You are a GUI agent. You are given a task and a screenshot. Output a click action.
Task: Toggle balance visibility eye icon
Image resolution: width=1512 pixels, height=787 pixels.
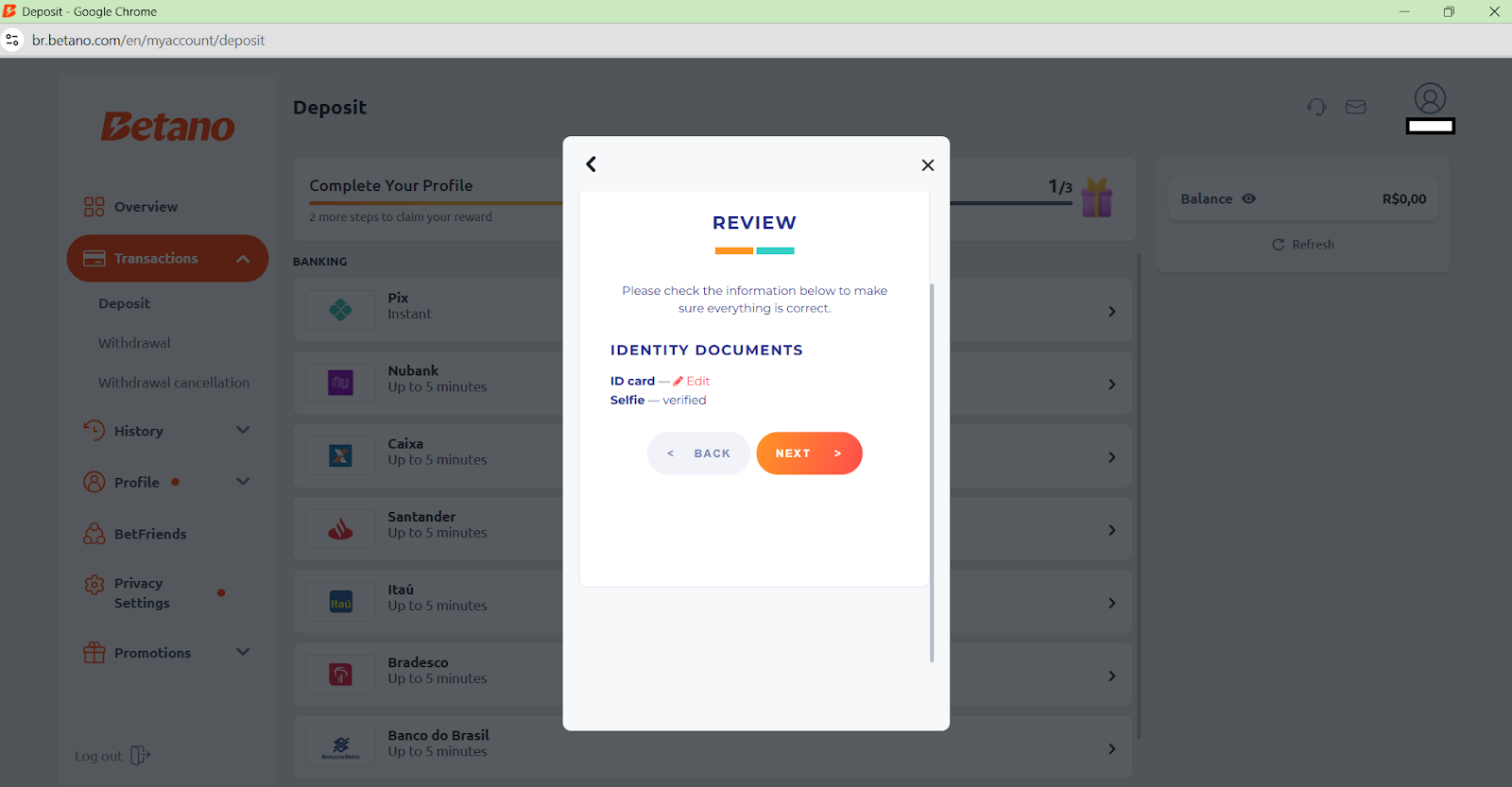pyautogui.click(x=1248, y=198)
